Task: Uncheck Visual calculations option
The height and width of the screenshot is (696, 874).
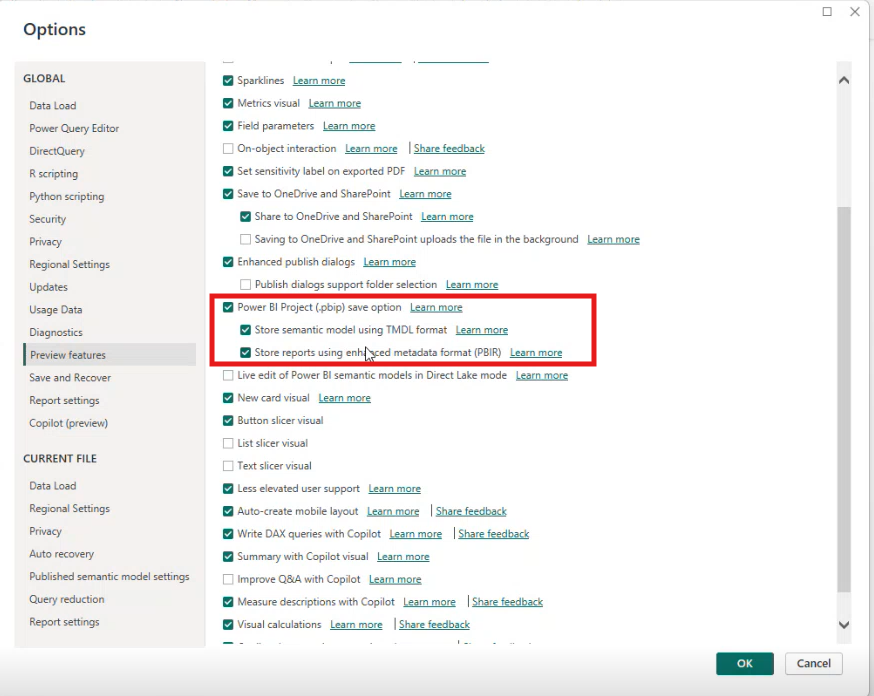Action: [x=228, y=625]
